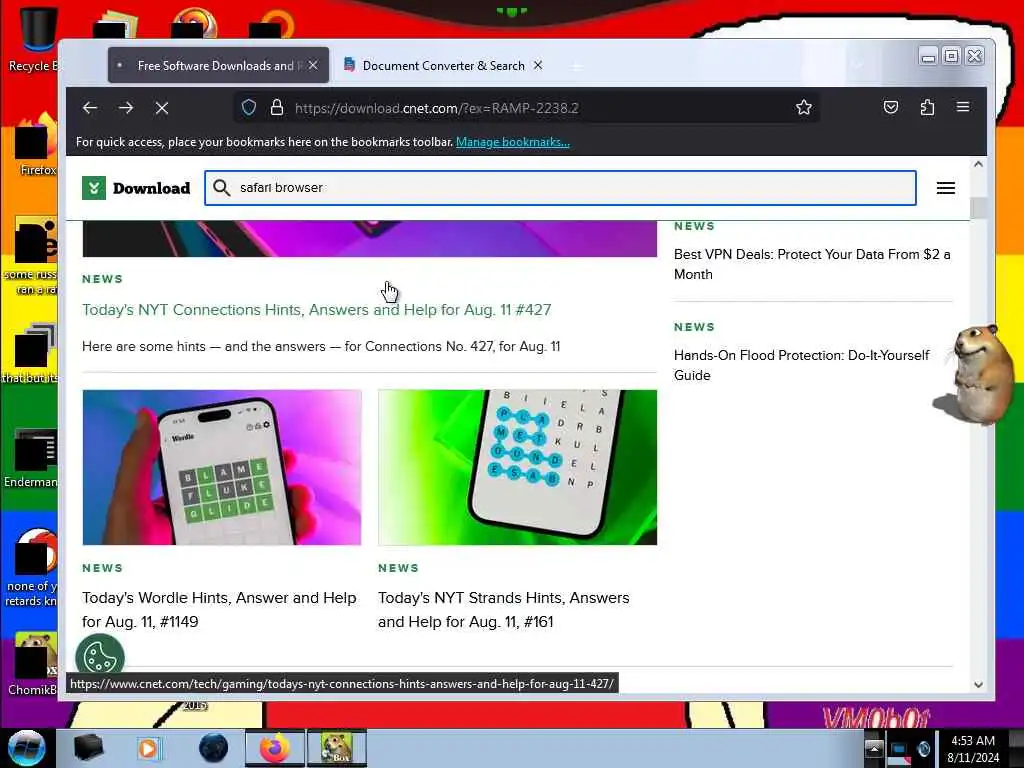Viewport: 1024px width, 768px height.
Task: Open the tracking protection shield icon
Action: 249,107
